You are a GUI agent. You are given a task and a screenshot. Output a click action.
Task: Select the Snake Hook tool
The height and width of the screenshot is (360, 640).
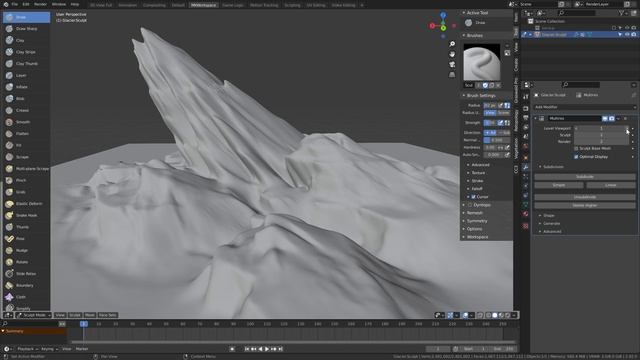[27, 215]
